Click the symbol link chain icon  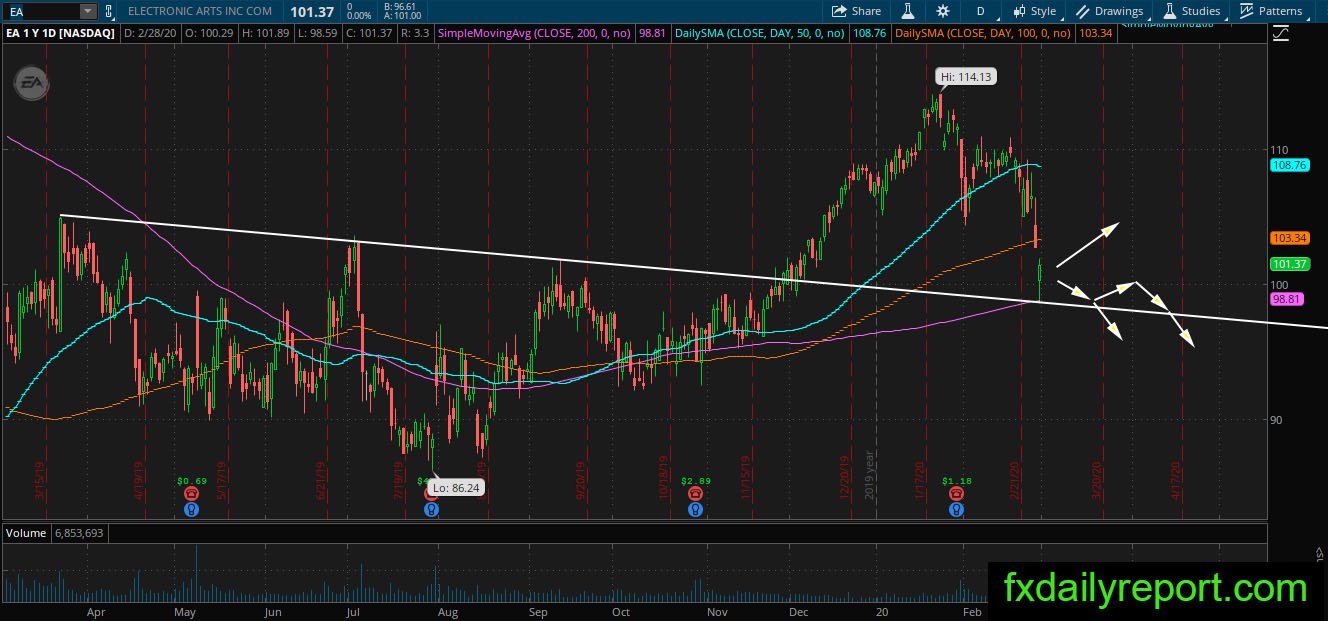(108, 11)
